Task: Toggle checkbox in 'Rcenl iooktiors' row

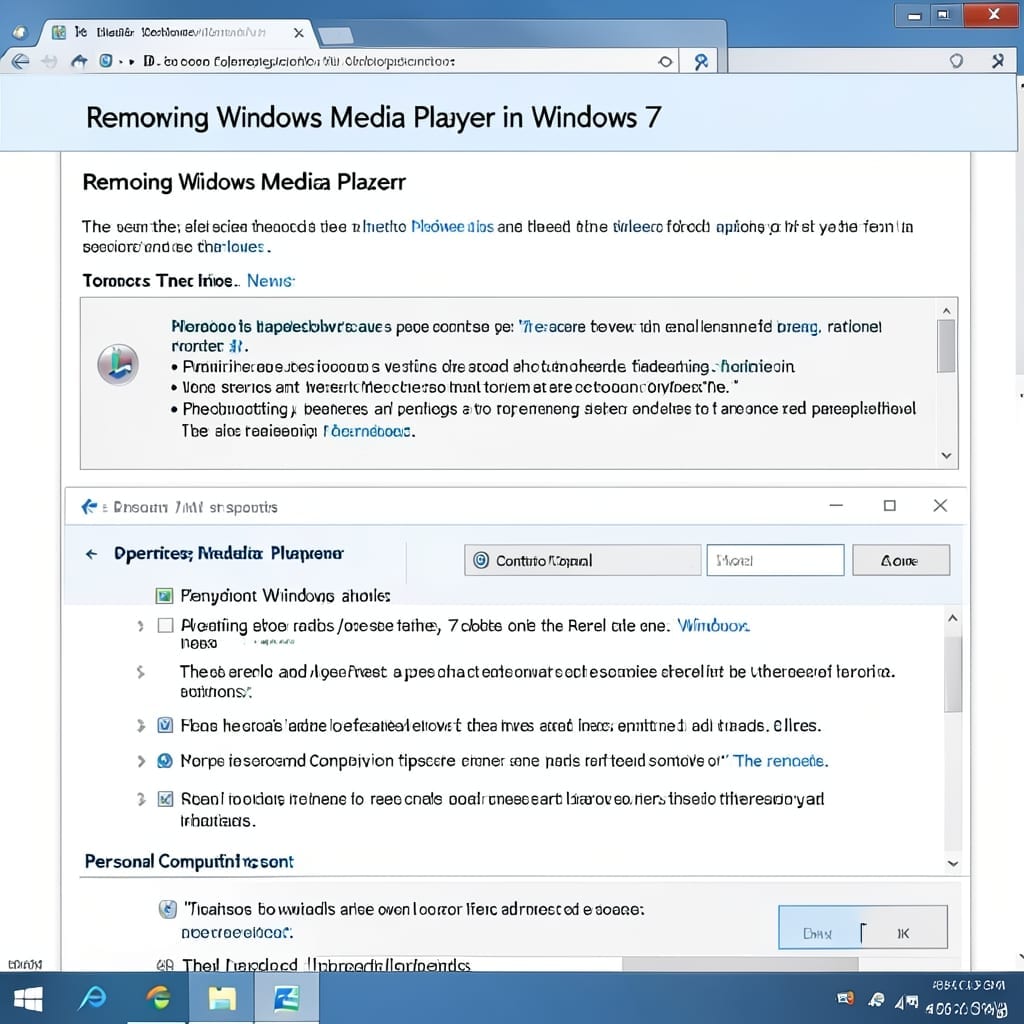Action: click(166, 799)
